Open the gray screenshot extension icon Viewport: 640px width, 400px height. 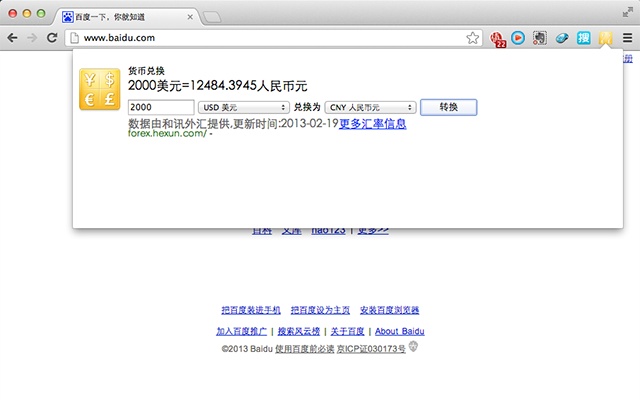[x=540, y=38]
